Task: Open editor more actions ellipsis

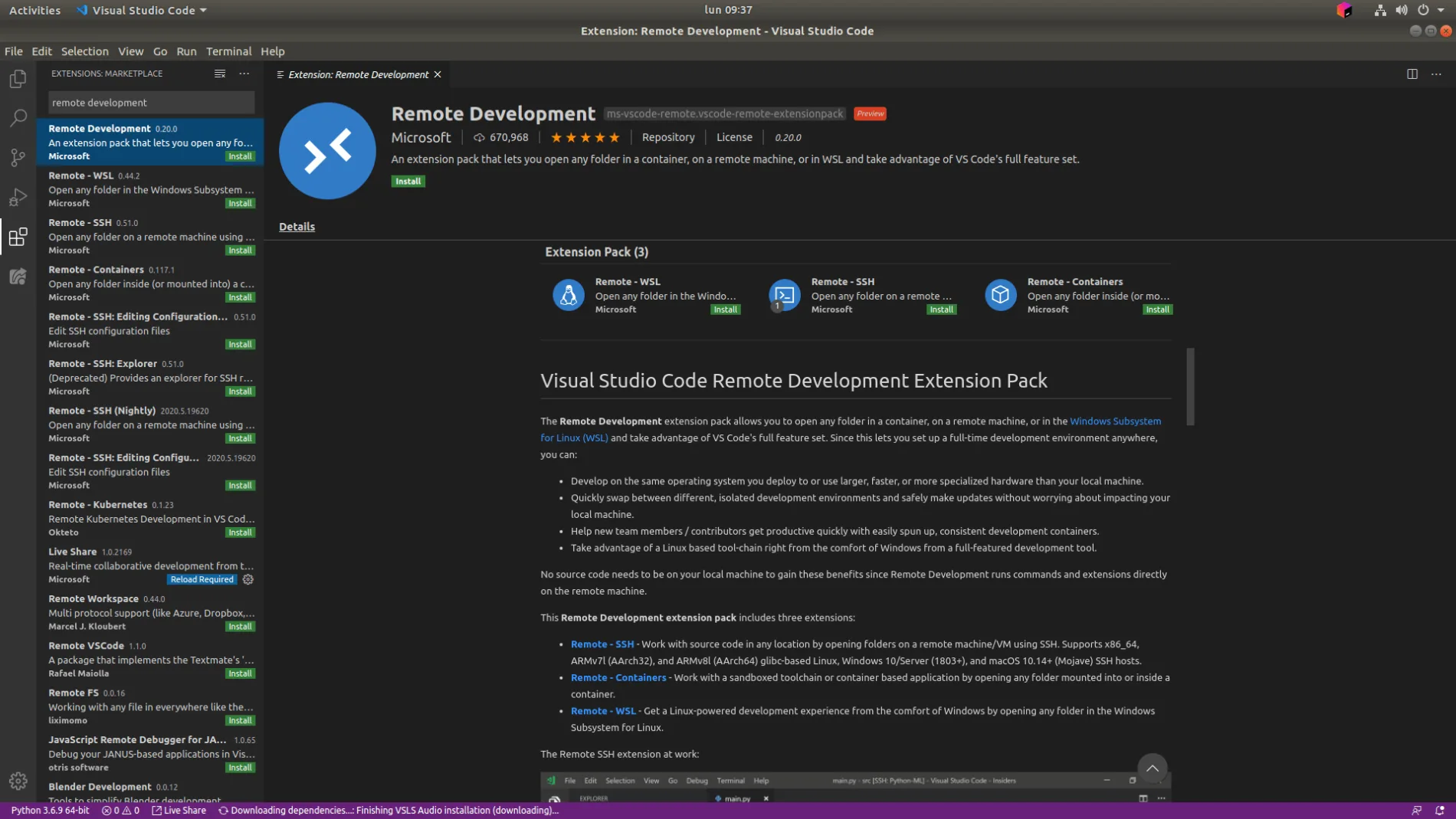Action: pyautogui.click(x=1436, y=74)
